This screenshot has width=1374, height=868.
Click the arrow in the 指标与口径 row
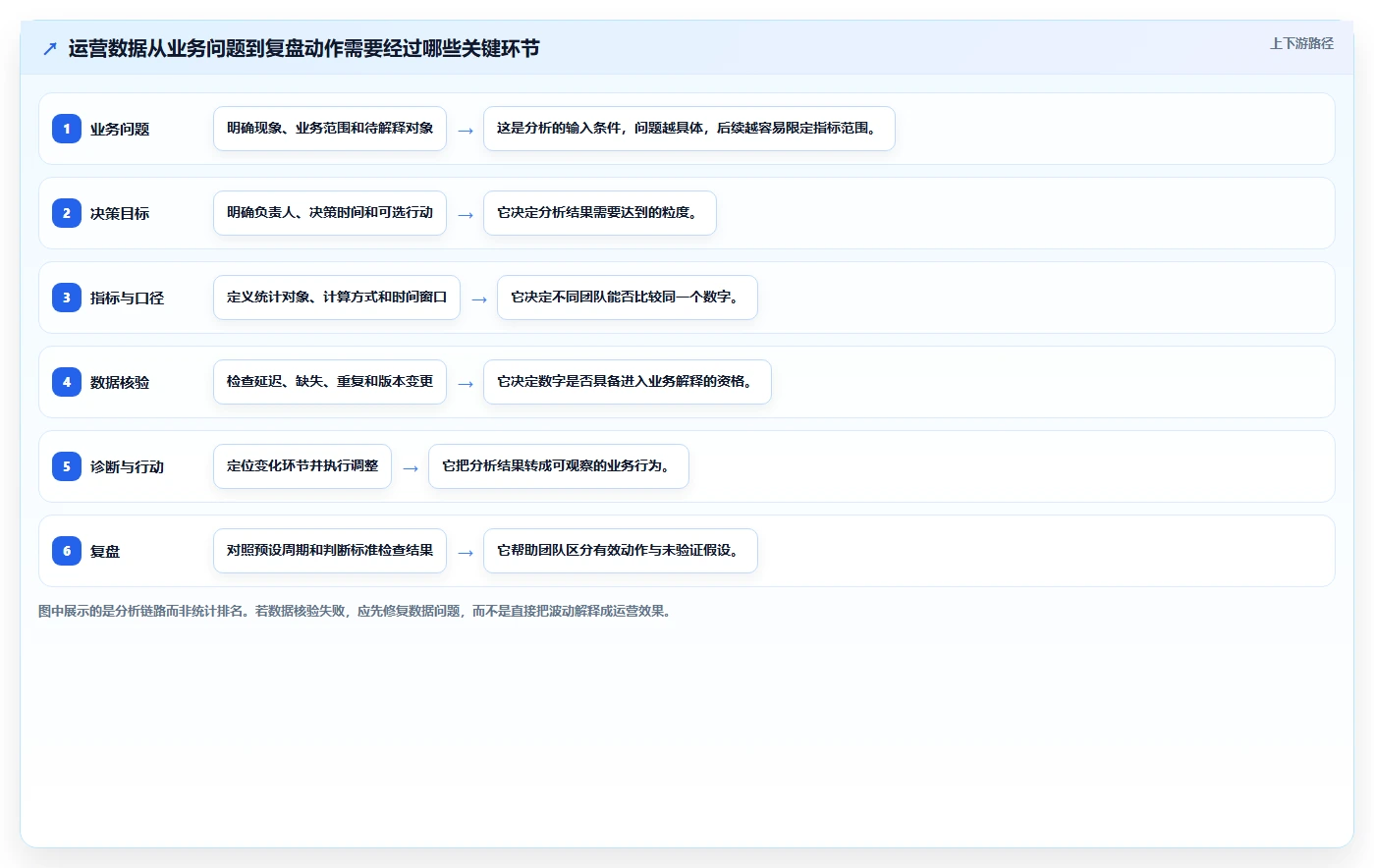click(x=479, y=299)
